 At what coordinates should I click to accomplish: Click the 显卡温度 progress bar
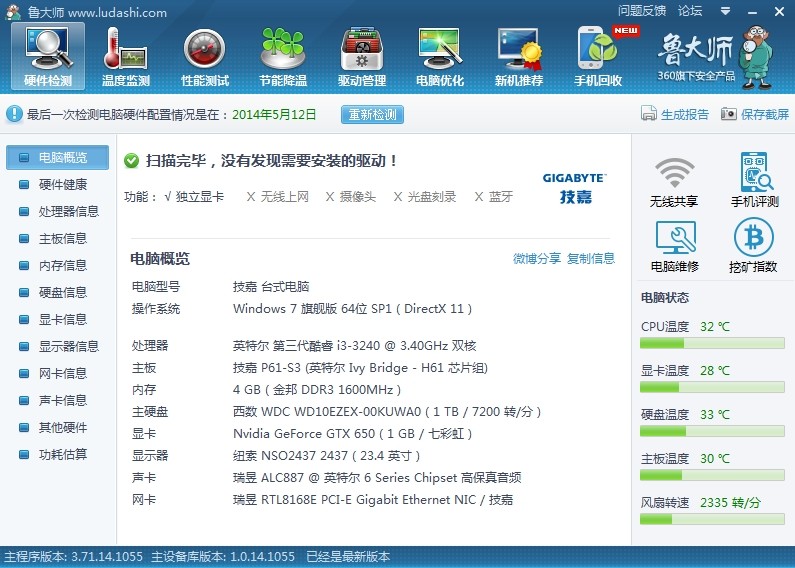(x=712, y=387)
